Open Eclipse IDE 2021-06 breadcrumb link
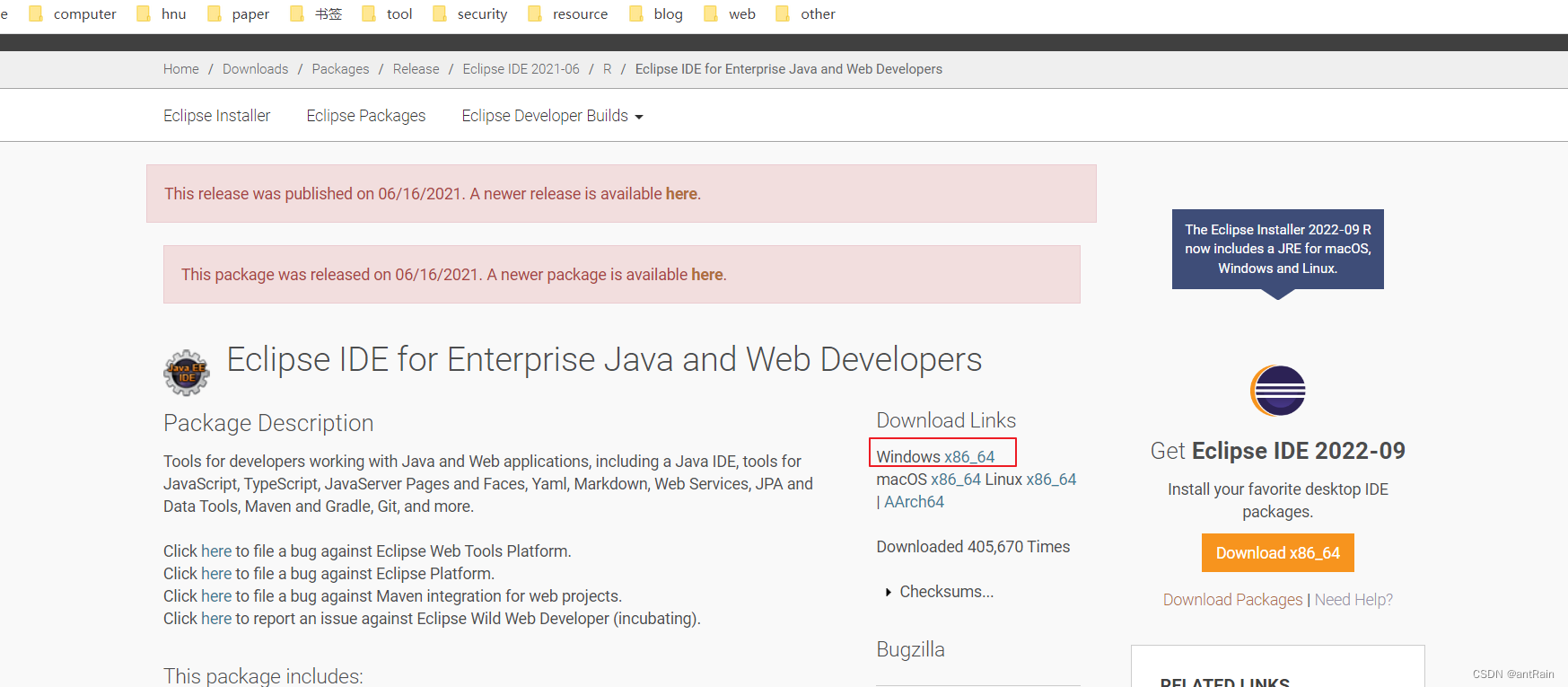Viewport: 1568px width, 687px height. tap(521, 69)
